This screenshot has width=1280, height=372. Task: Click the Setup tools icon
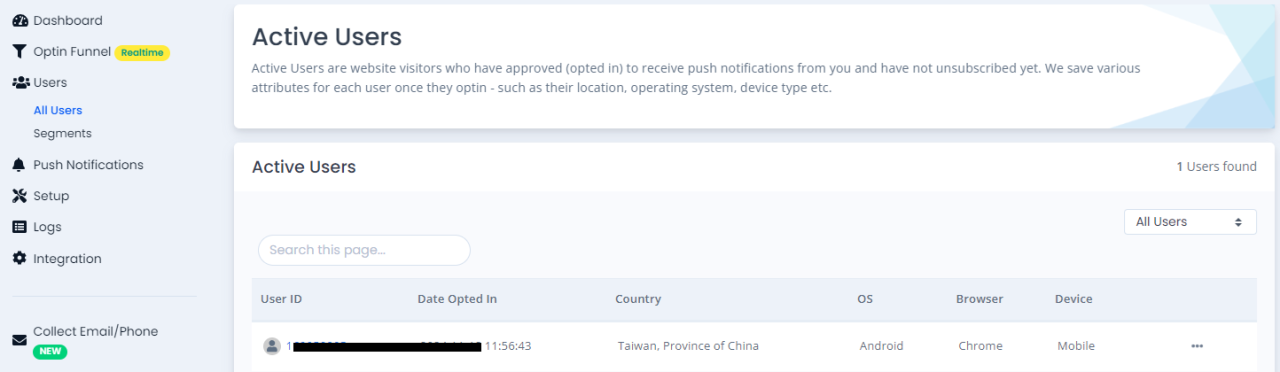click(19, 196)
